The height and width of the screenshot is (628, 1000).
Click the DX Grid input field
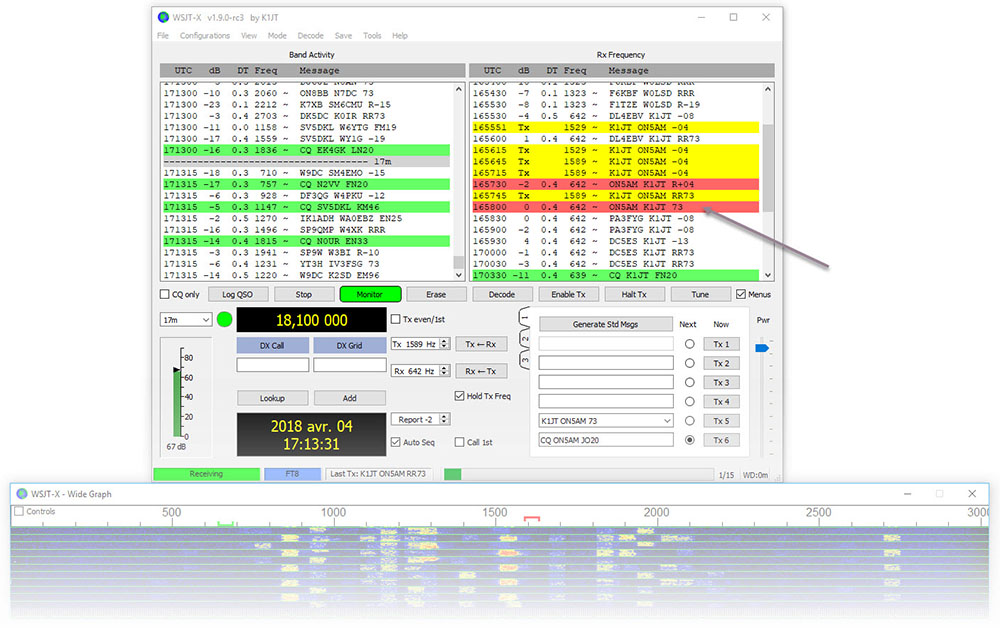(x=349, y=365)
